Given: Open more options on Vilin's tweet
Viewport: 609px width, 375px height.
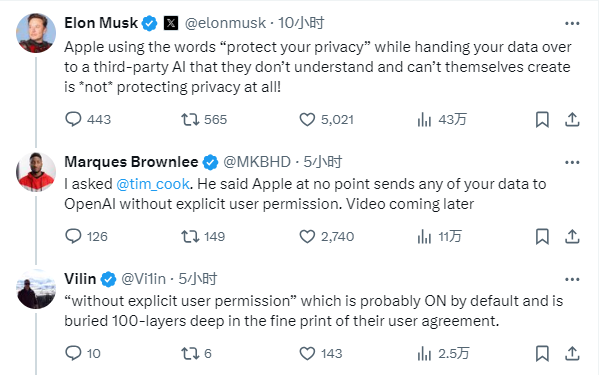Looking at the screenshot, I should [x=572, y=279].
